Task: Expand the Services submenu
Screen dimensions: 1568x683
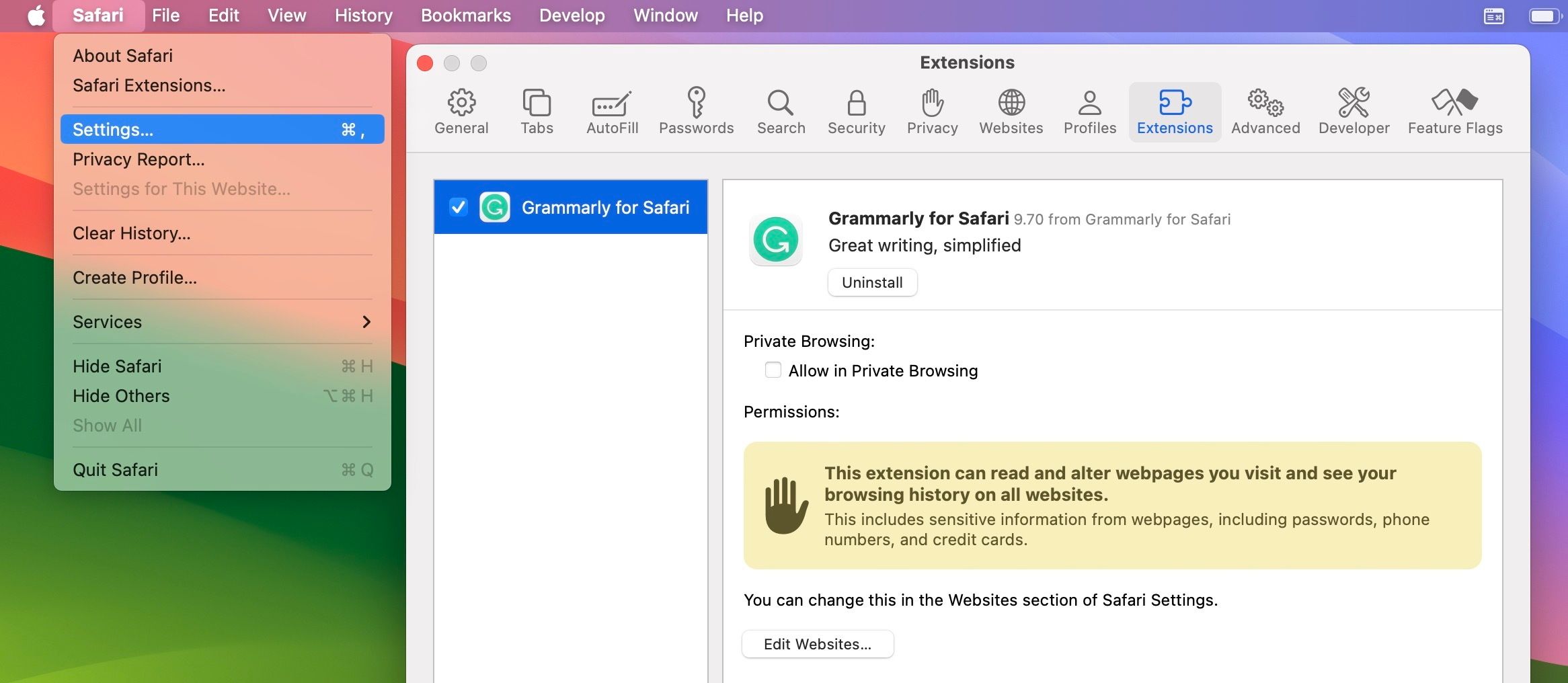Action: 222,322
